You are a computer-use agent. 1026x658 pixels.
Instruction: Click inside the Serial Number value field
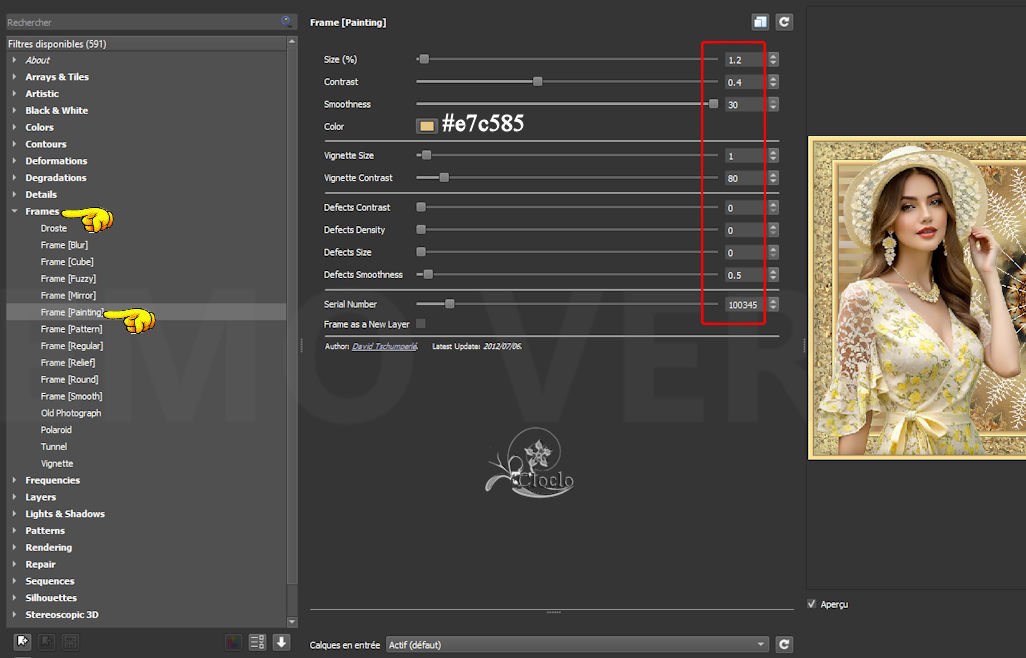[x=743, y=305]
